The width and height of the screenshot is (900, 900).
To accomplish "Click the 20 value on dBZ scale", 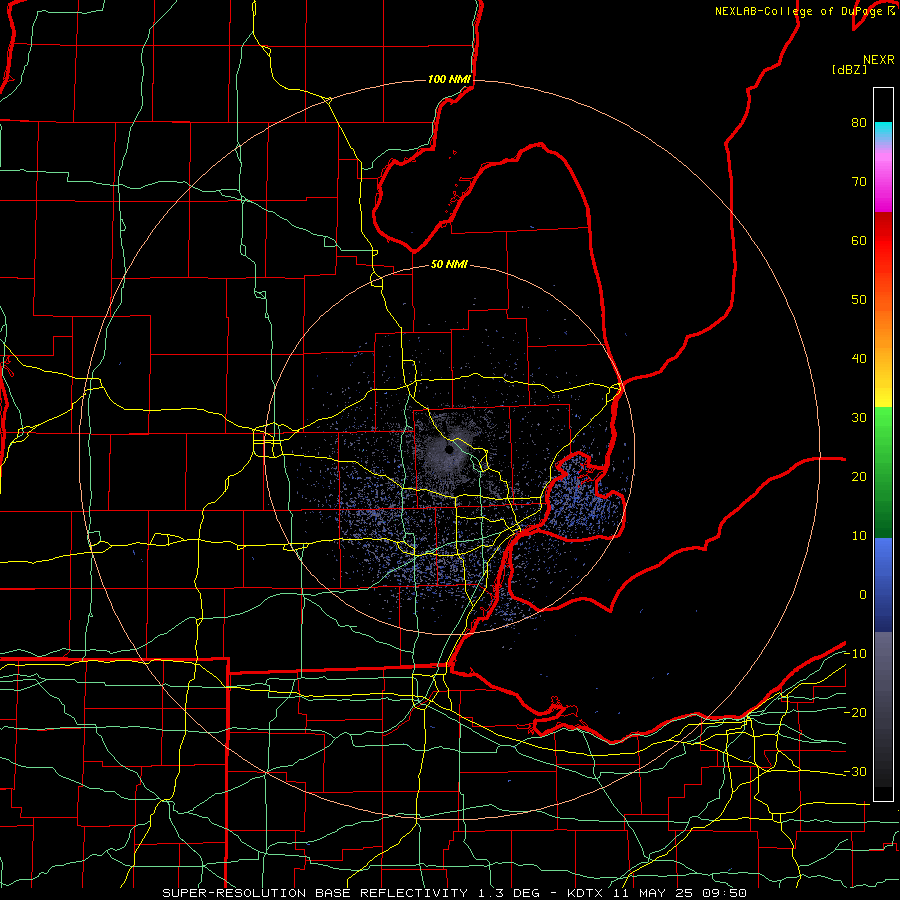I will click(x=859, y=476).
